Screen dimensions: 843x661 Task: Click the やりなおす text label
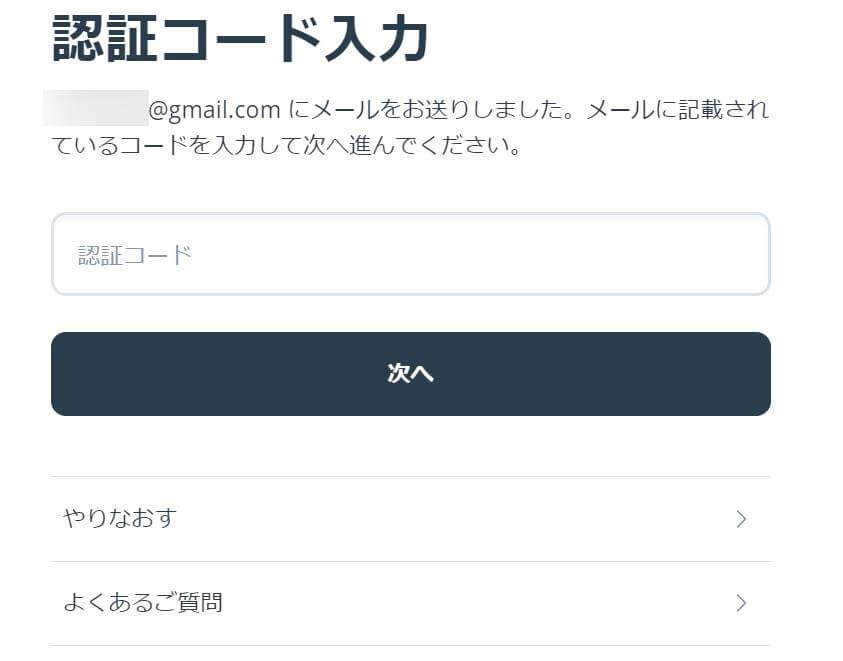click(x=120, y=519)
